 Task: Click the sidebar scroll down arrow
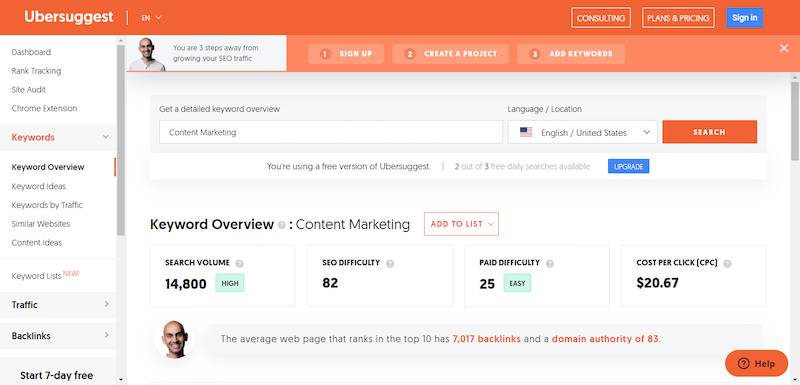coord(120,379)
